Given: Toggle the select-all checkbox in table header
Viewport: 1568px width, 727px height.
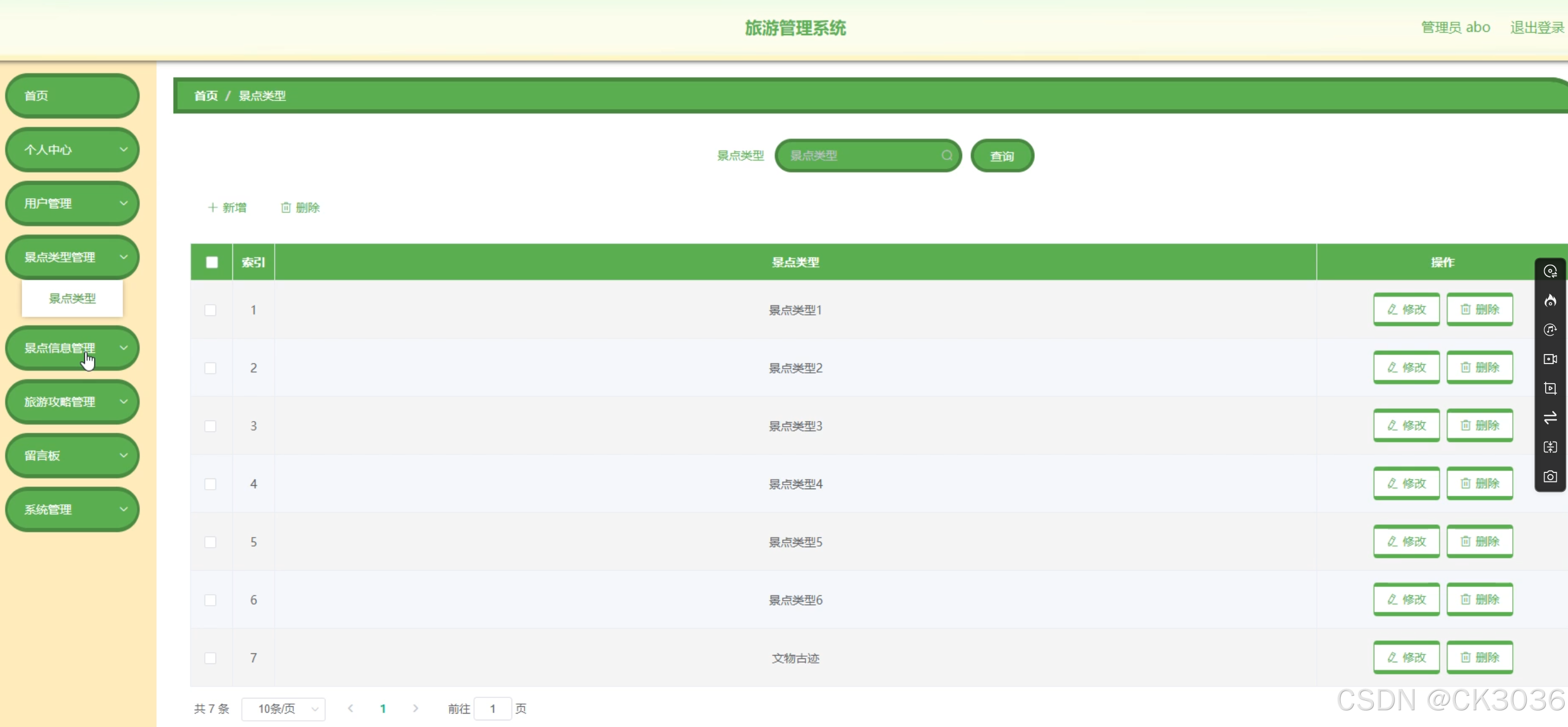Looking at the screenshot, I should pos(212,262).
